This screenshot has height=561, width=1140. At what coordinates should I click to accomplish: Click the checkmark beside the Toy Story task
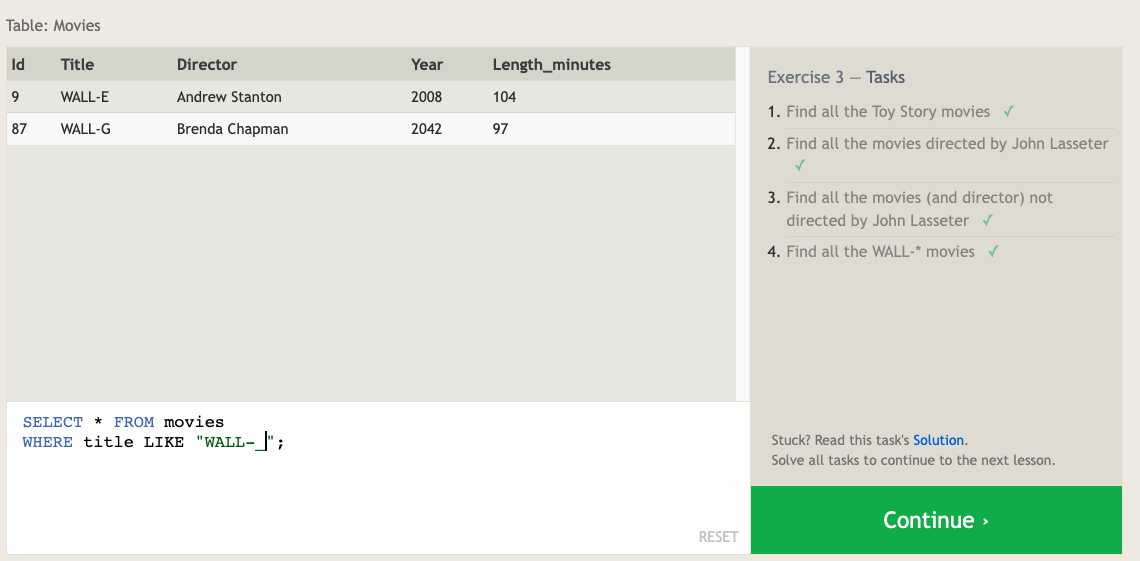pos(1009,112)
